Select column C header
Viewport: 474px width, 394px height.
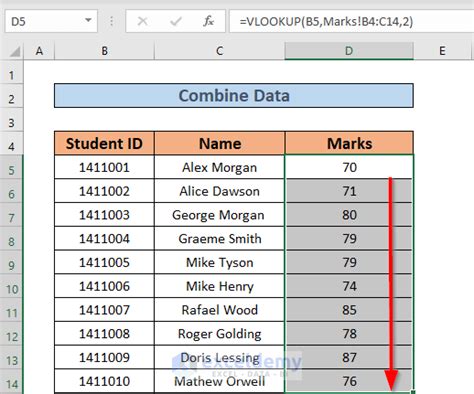pos(219,51)
